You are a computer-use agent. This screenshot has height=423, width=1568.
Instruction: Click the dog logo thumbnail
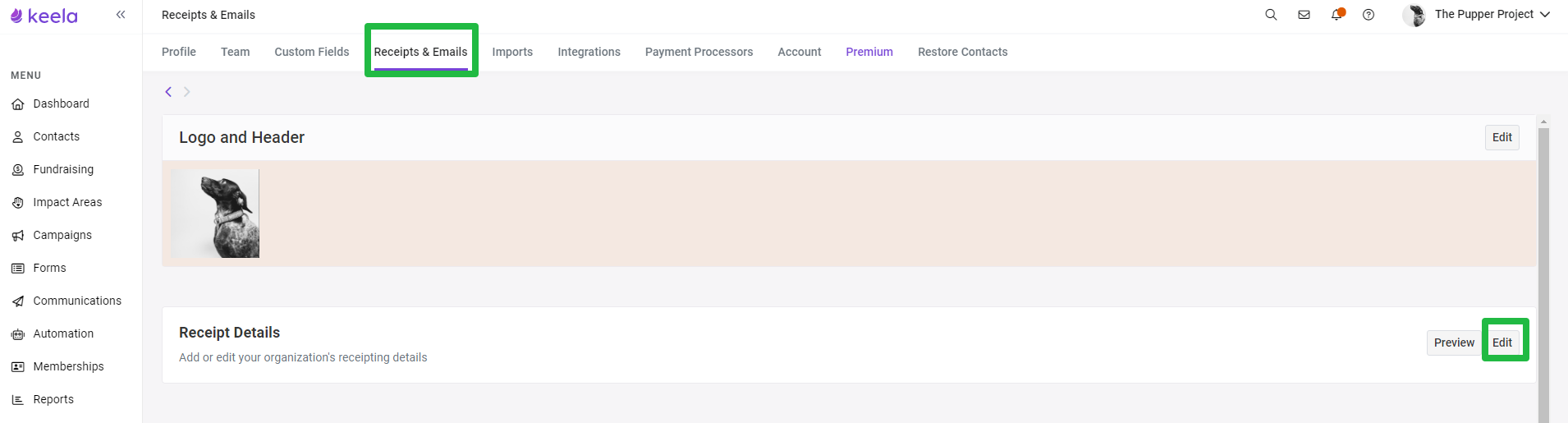215,214
